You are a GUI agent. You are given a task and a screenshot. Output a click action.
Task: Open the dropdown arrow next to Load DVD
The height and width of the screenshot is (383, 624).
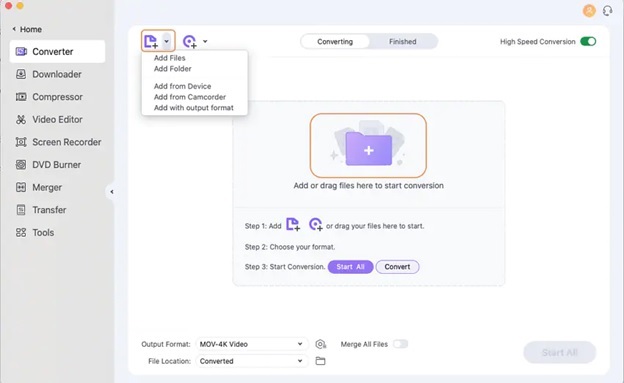pyautogui.click(x=205, y=41)
